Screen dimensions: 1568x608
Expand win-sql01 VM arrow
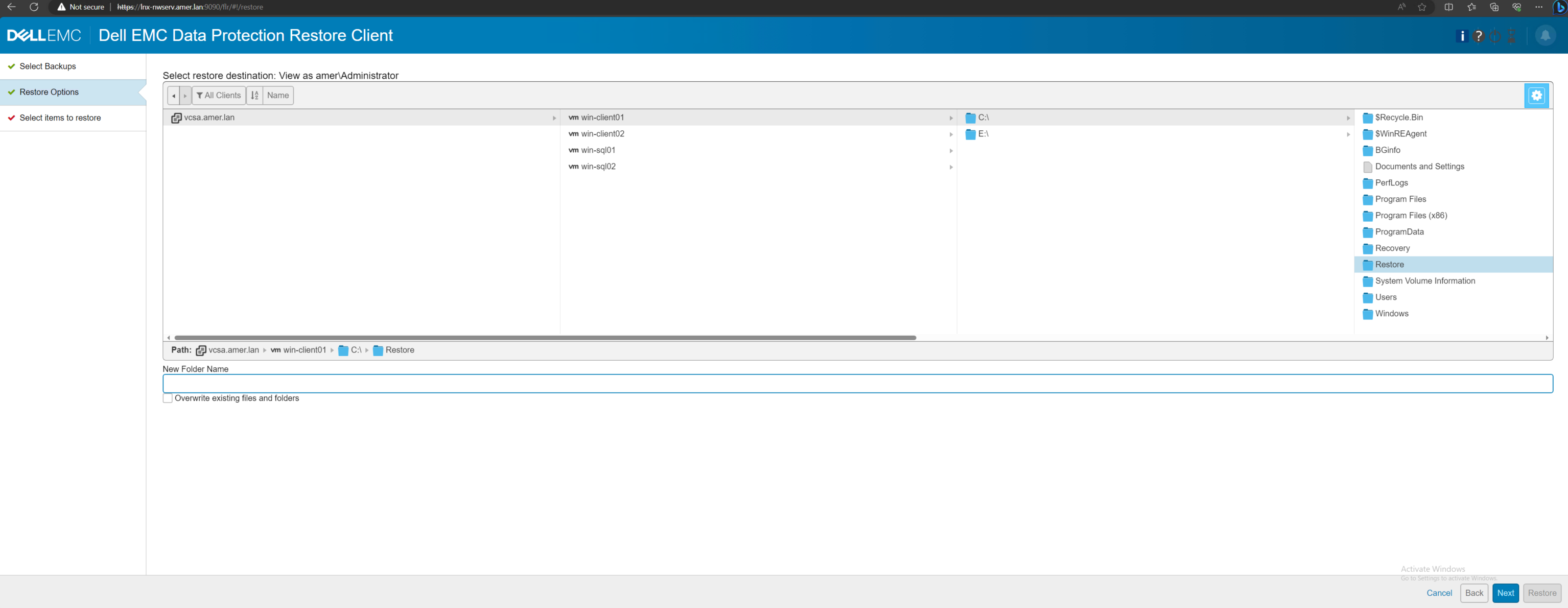pyautogui.click(x=951, y=151)
